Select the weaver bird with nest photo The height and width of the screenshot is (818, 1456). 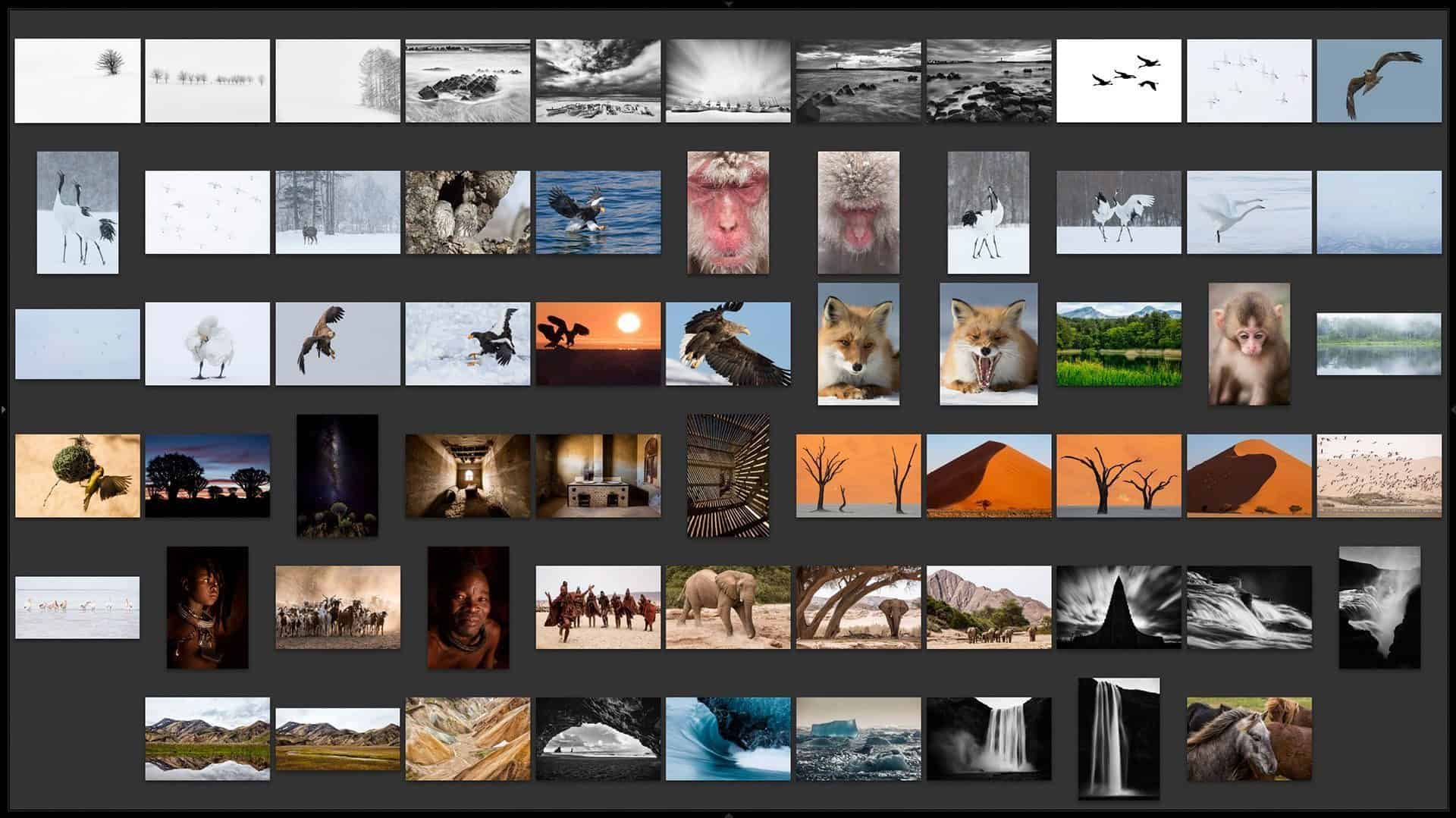[x=77, y=475]
